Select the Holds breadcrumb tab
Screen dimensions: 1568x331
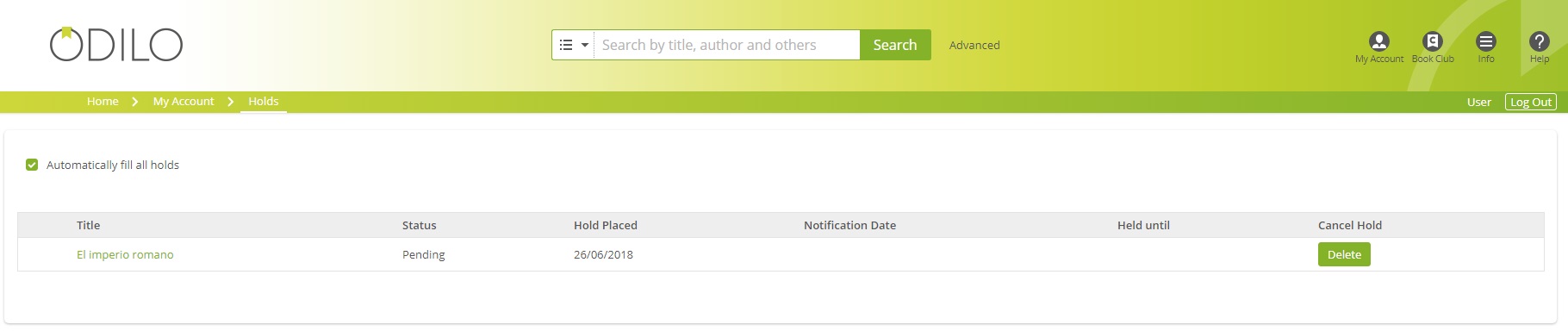click(x=264, y=101)
